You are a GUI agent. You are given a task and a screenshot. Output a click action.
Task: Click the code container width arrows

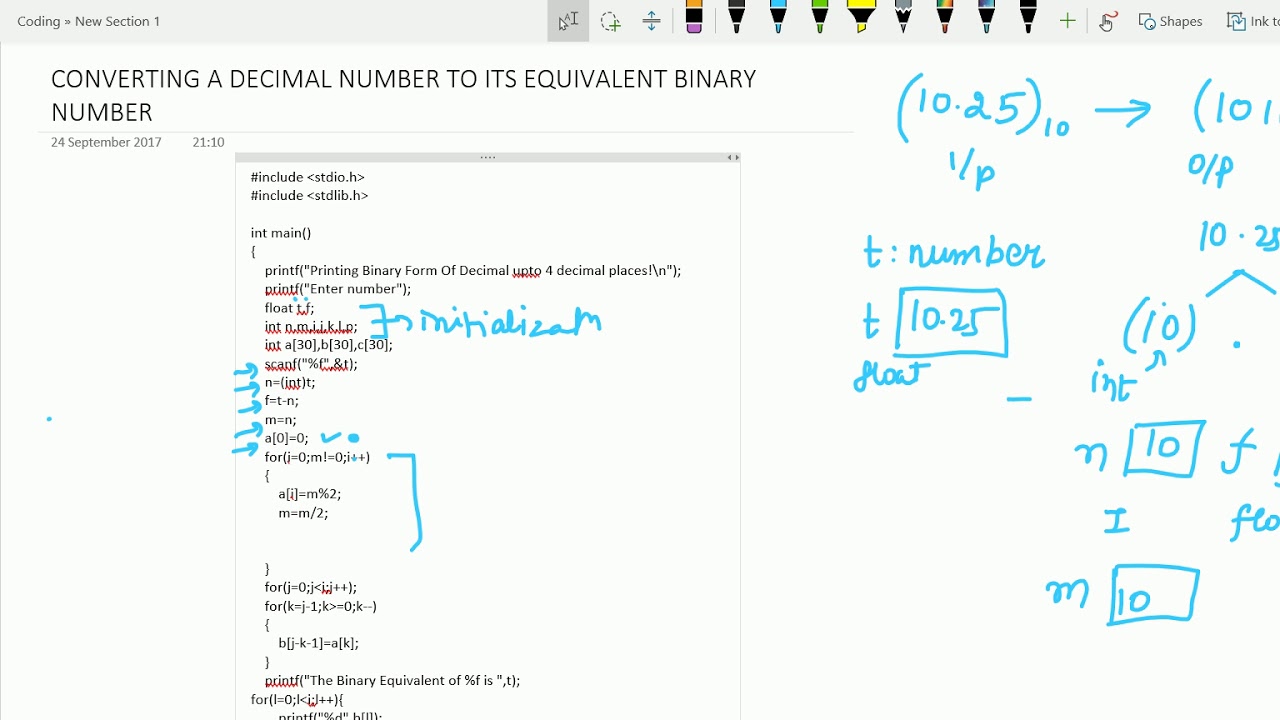tap(733, 157)
